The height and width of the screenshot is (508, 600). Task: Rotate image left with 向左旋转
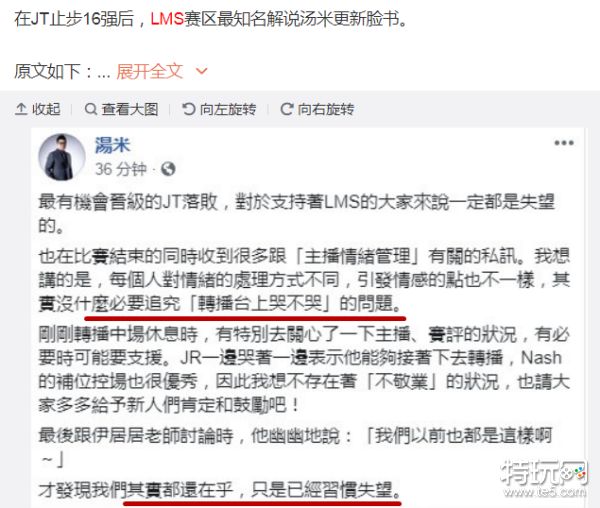coord(219,109)
